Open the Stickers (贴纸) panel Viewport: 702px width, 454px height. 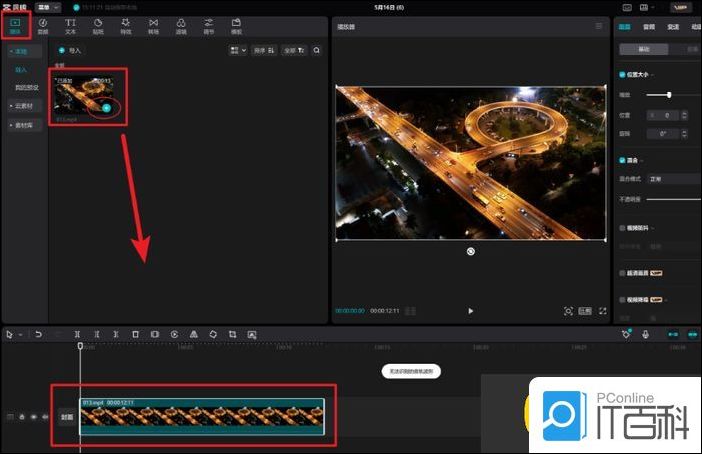click(x=98, y=25)
